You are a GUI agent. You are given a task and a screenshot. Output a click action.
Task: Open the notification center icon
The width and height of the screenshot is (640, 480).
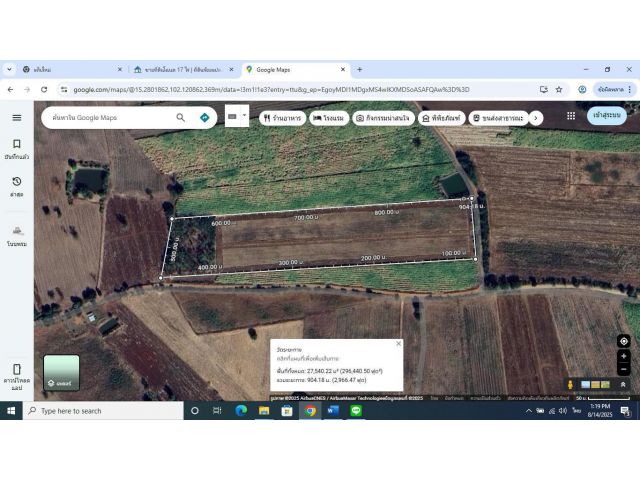click(625, 411)
